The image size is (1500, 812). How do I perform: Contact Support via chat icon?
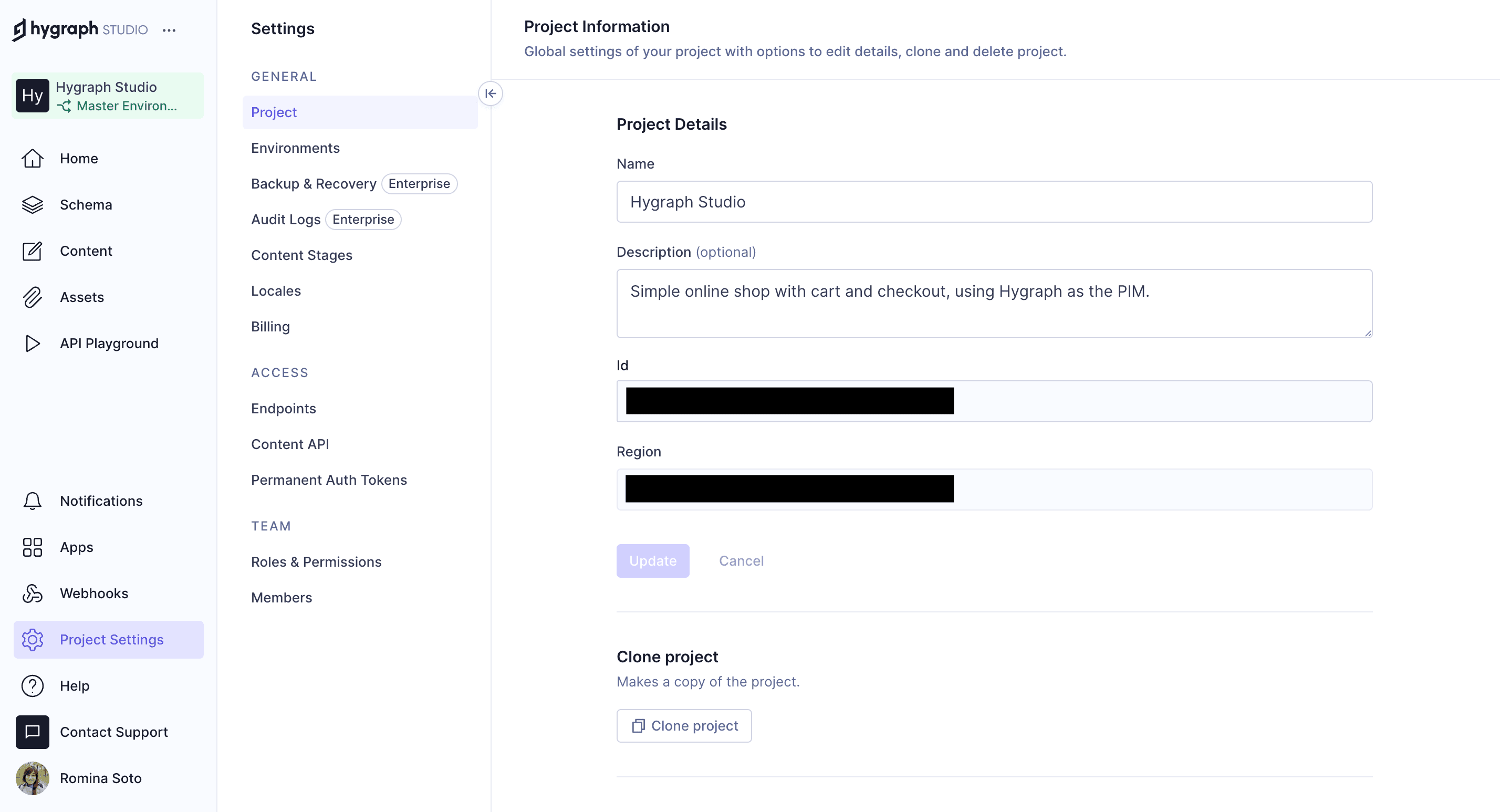32,732
